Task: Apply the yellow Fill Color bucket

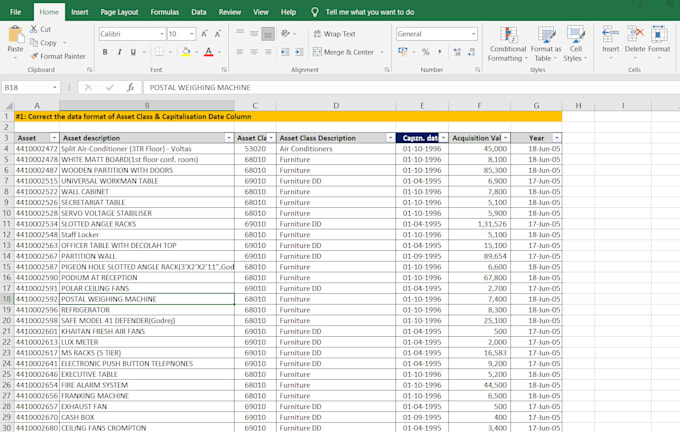Action: (x=186, y=52)
